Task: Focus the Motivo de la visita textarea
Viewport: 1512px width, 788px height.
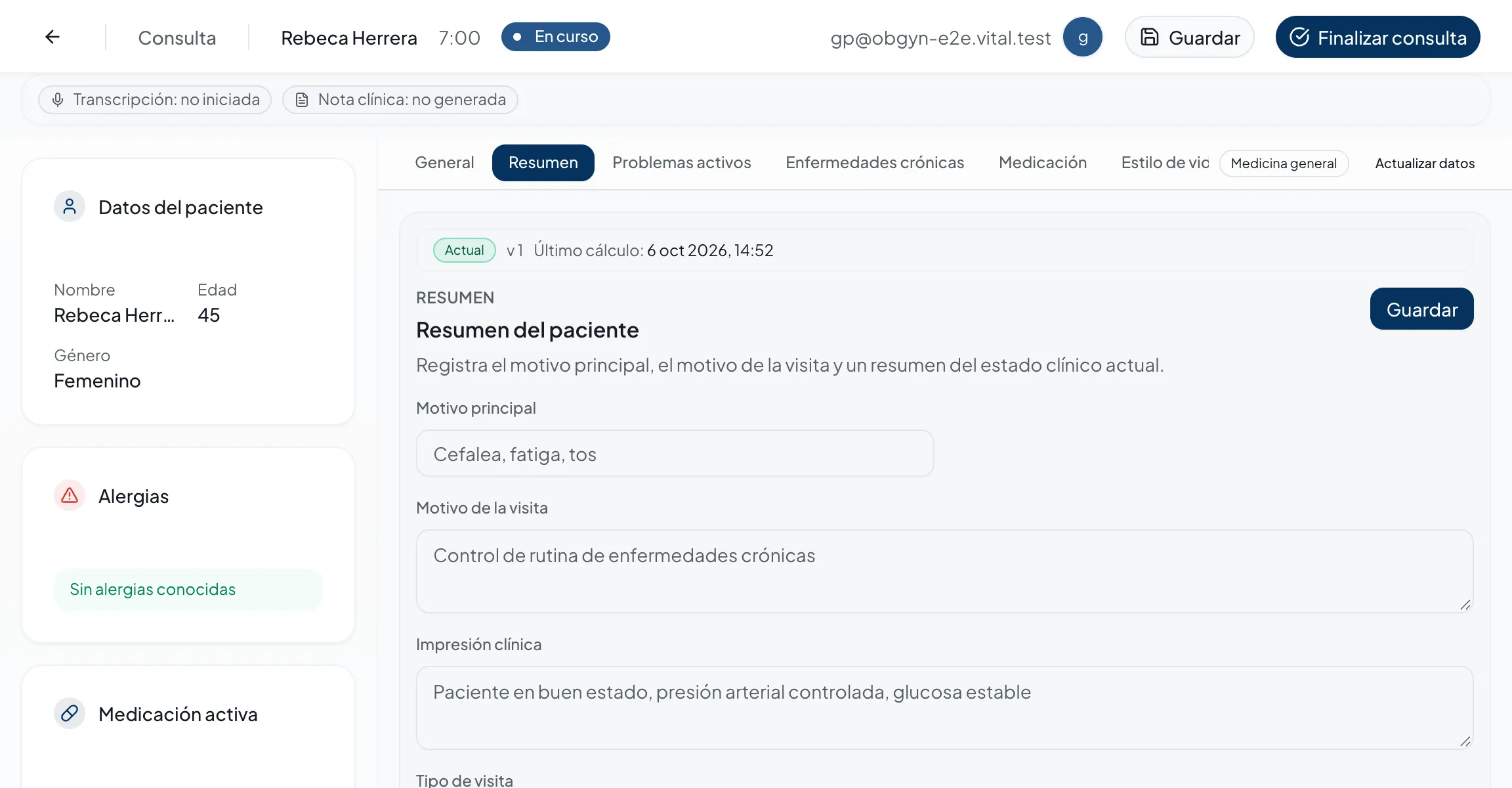Action: pyautogui.click(x=944, y=571)
